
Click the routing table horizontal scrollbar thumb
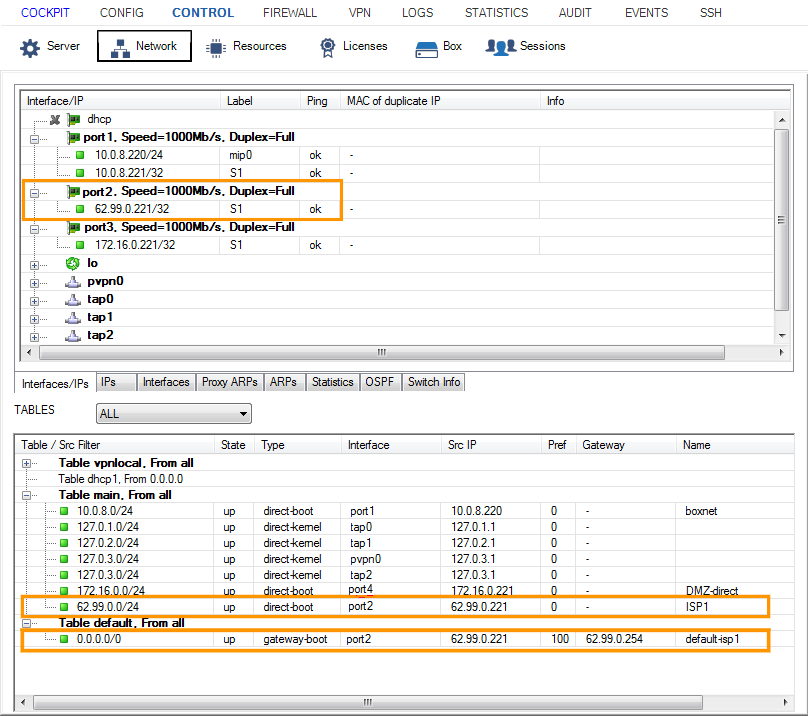tap(367, 703)
